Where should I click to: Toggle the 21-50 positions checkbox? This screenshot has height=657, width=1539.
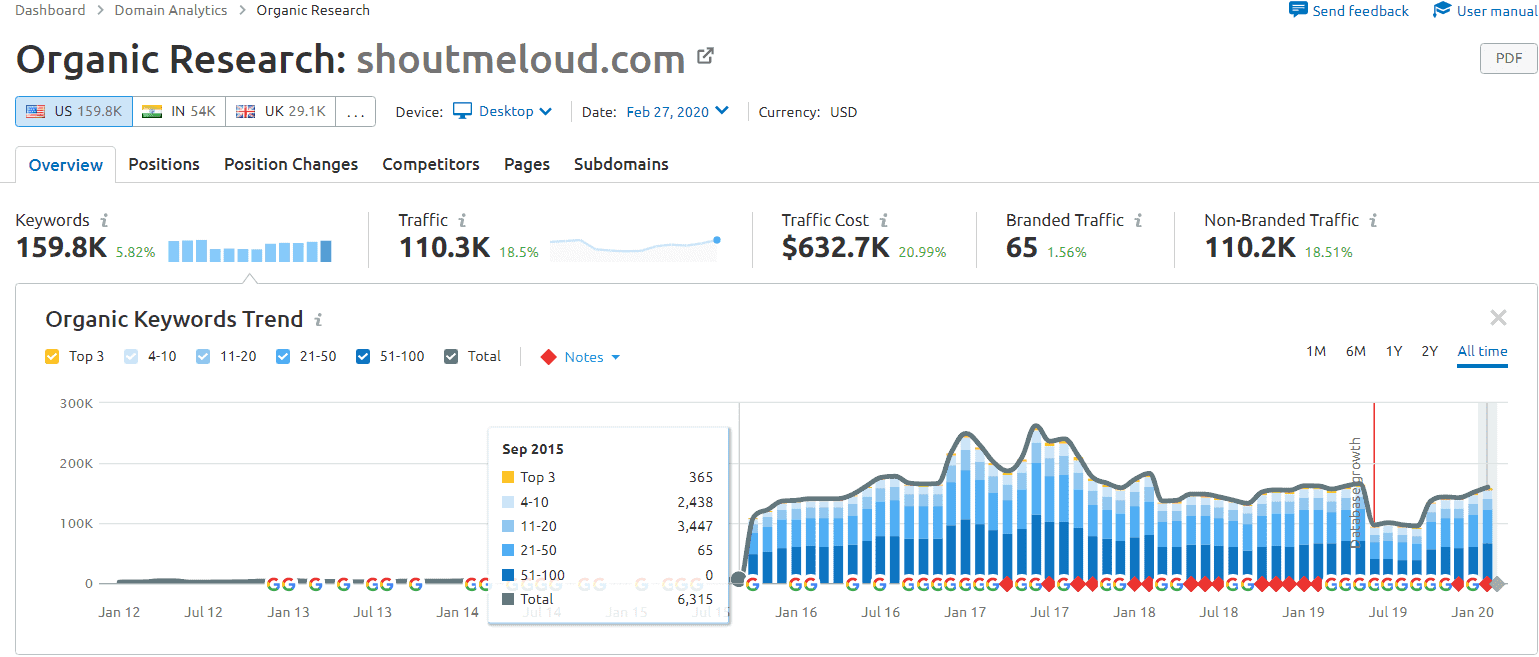coord(283,356)
